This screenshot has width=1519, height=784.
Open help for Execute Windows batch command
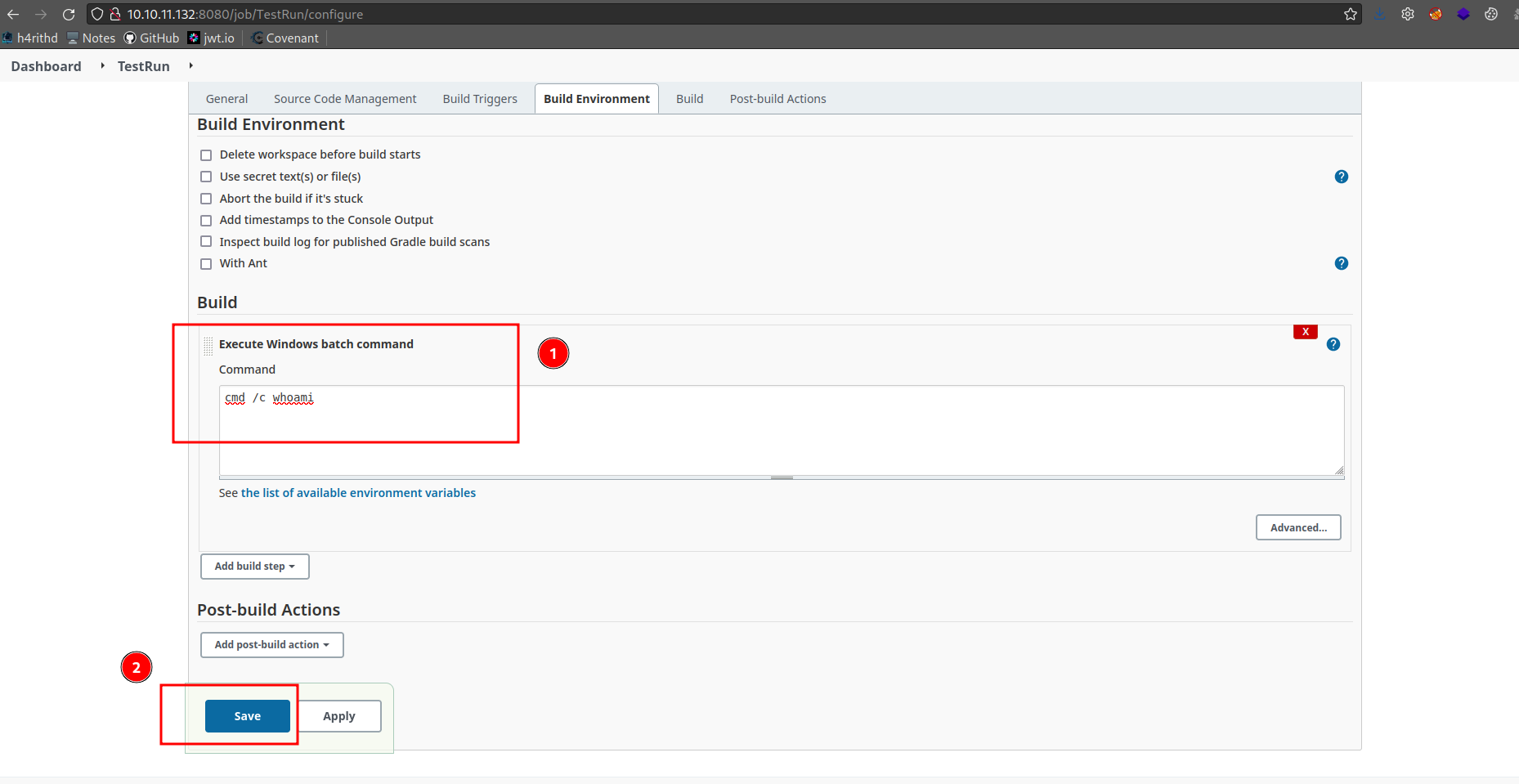[1333, 344]
